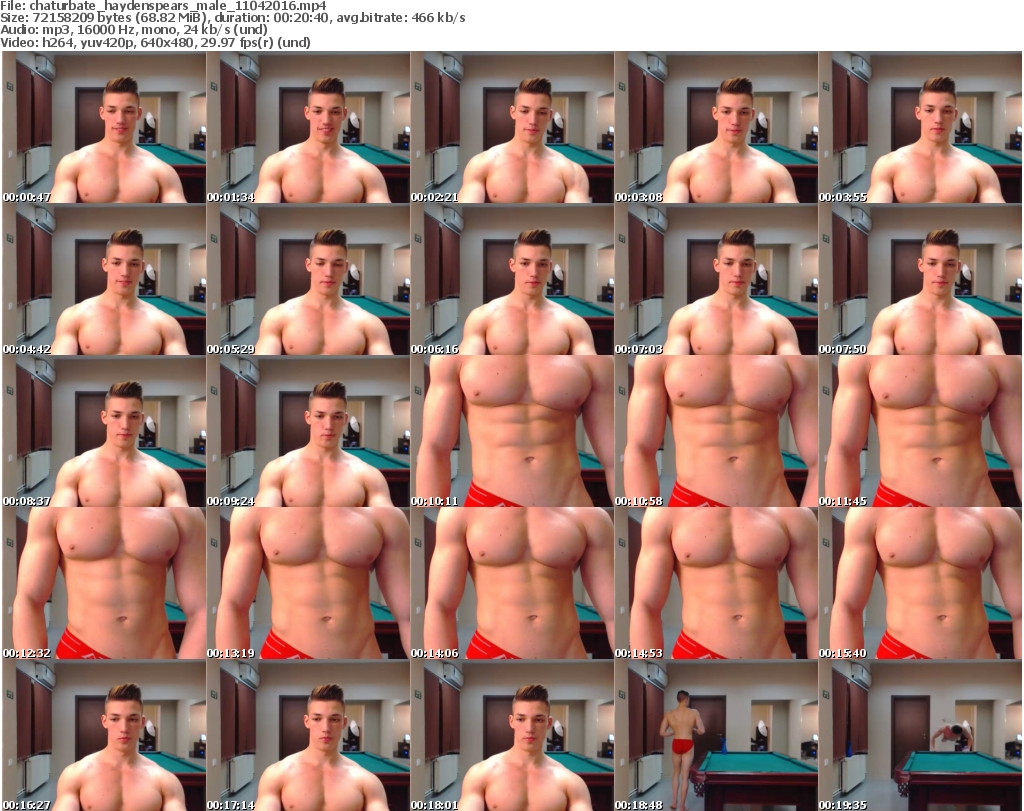1024x811 pixels.
Task: Select the Audio mp3 info line
Action: point(134,30)
